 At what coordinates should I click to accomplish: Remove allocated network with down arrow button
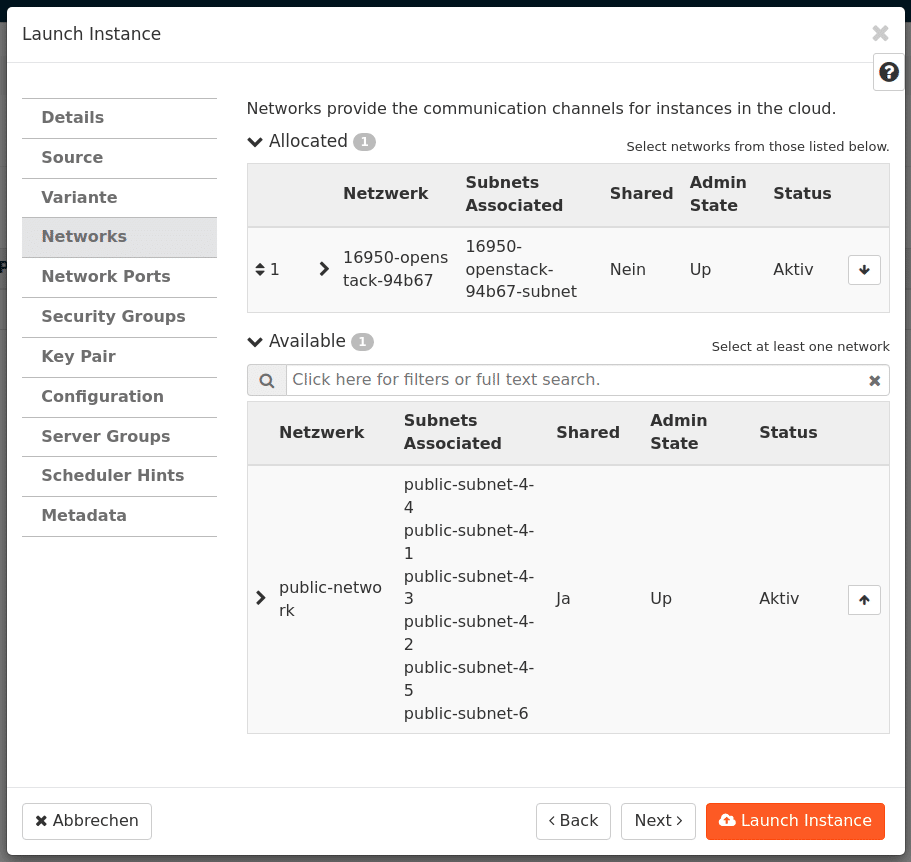864,270
